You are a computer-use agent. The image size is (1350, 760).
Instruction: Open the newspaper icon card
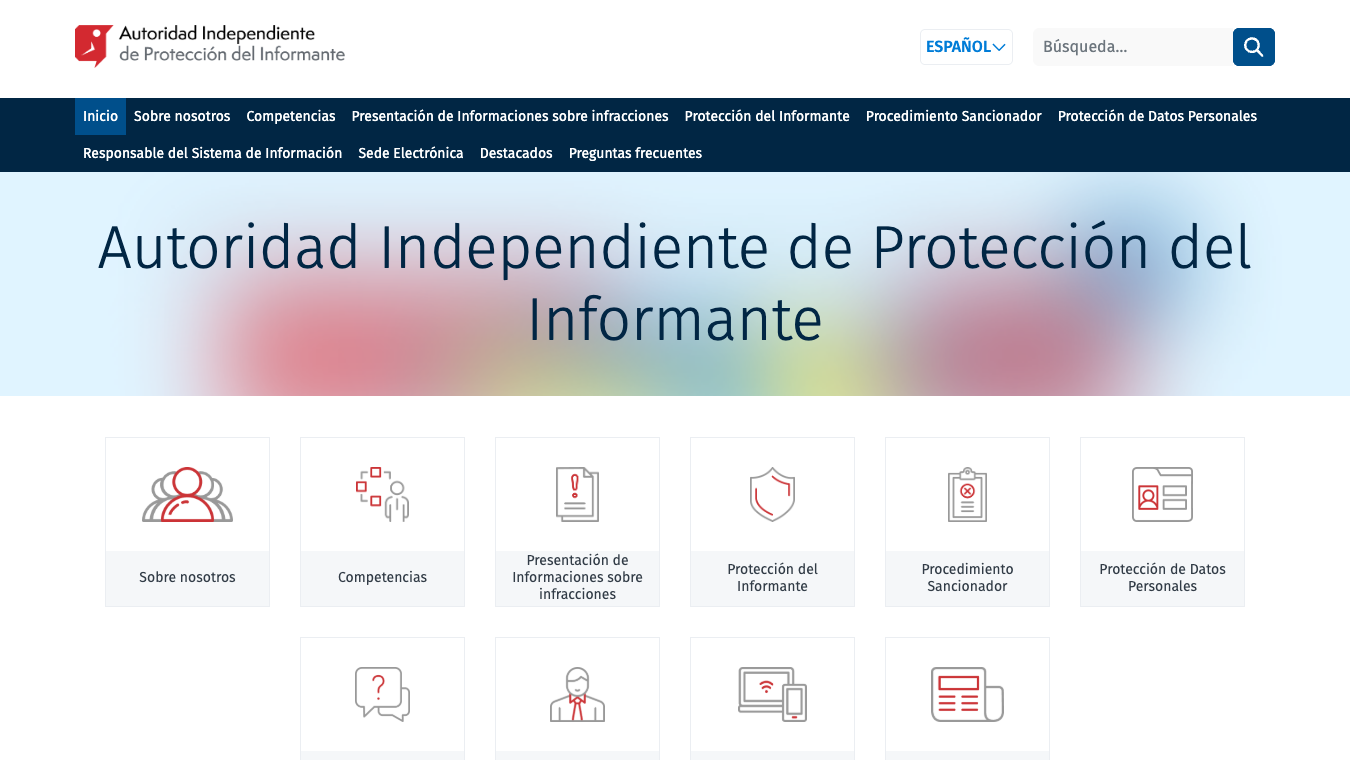[967, 692]
